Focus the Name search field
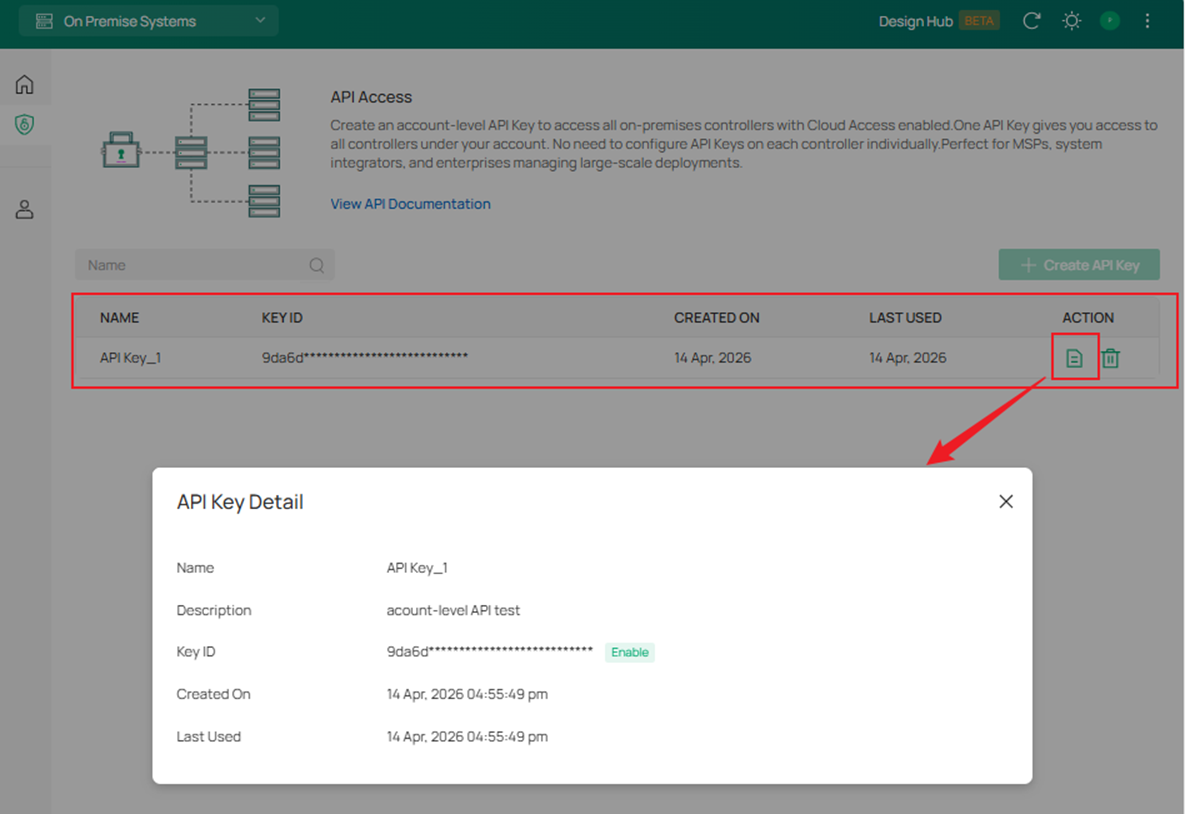This screenshot has width=1185, height=814. click(205, 265)
